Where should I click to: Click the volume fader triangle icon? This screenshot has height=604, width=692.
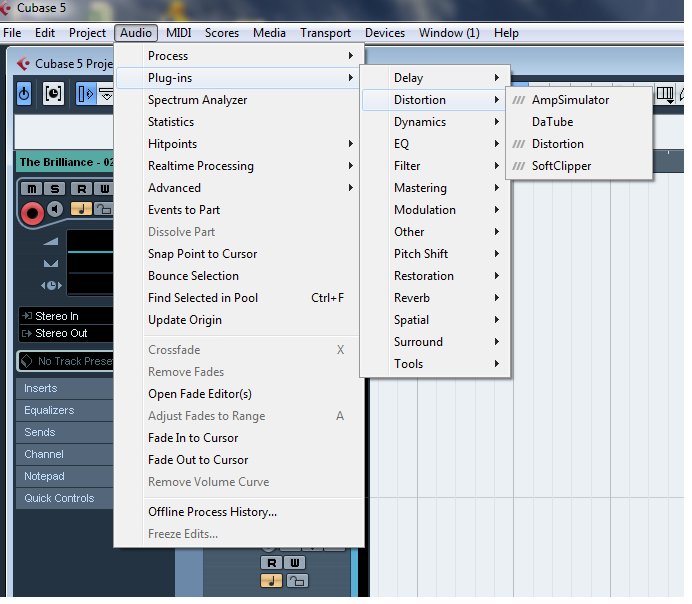pyautogui.click(x=51, y=241)
